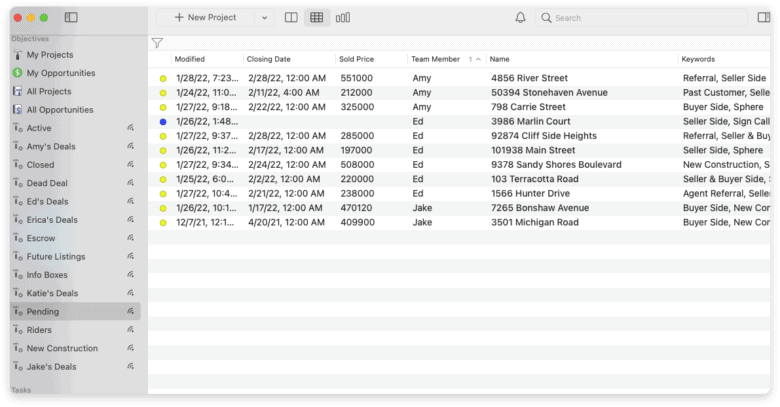Click the shared icon beside Amy's Deals
Viewport: 780px width, 407px height.
point(130,146)
